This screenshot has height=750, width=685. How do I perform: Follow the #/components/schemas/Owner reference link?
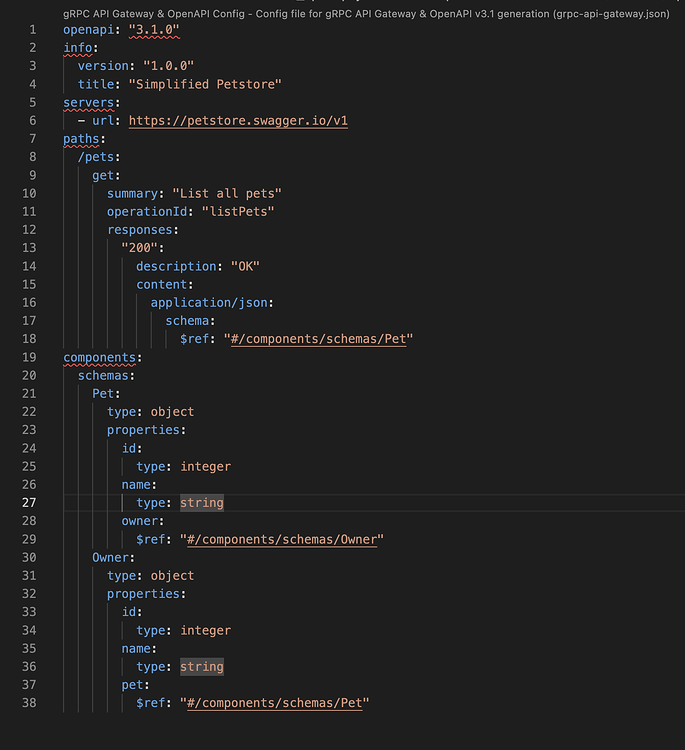(x=282, y=540)
